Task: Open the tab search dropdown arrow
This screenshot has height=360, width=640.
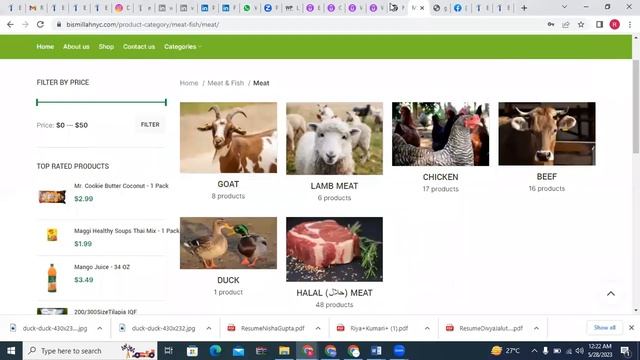Action: 564,7
